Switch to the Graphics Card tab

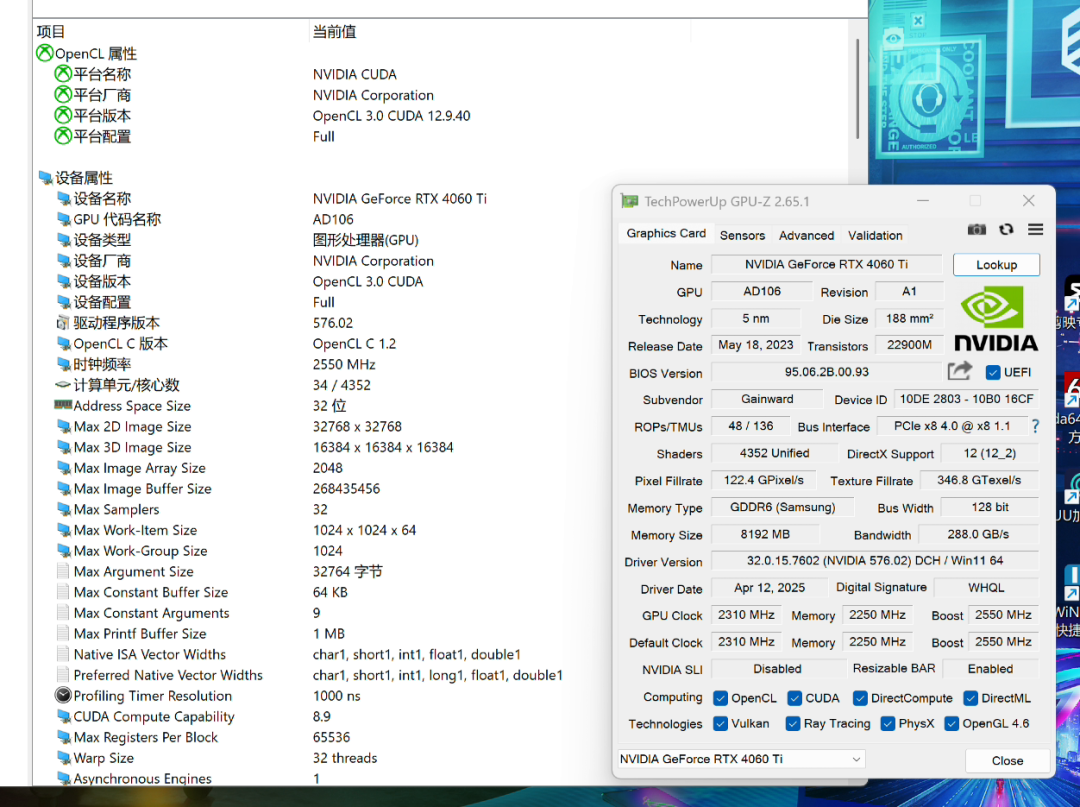point(666,233)
